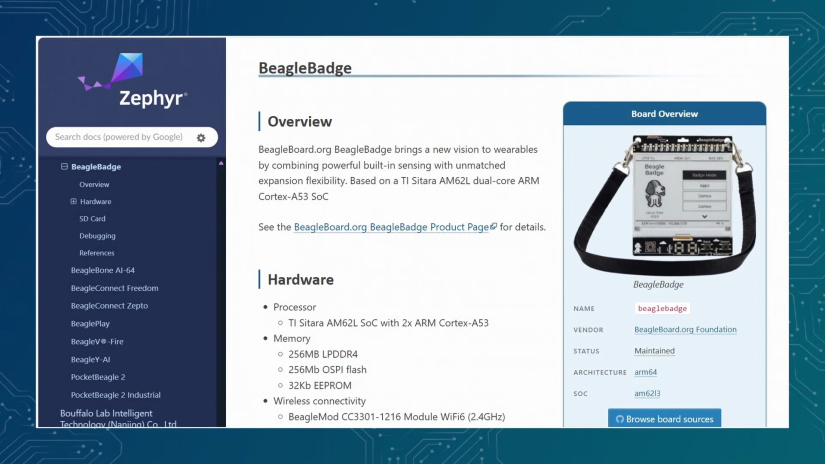The image size is (825, 464).
Task: Click 'TI Sitara AM62L SoC' processor line
Action: (x=388, y=322)
